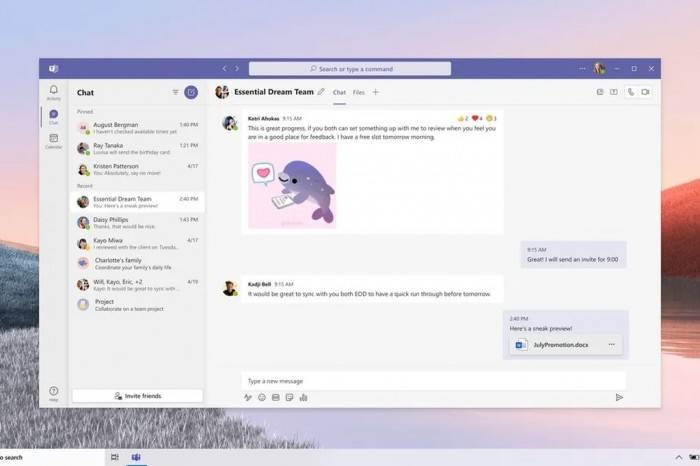Start an audio call

(631, 92)
